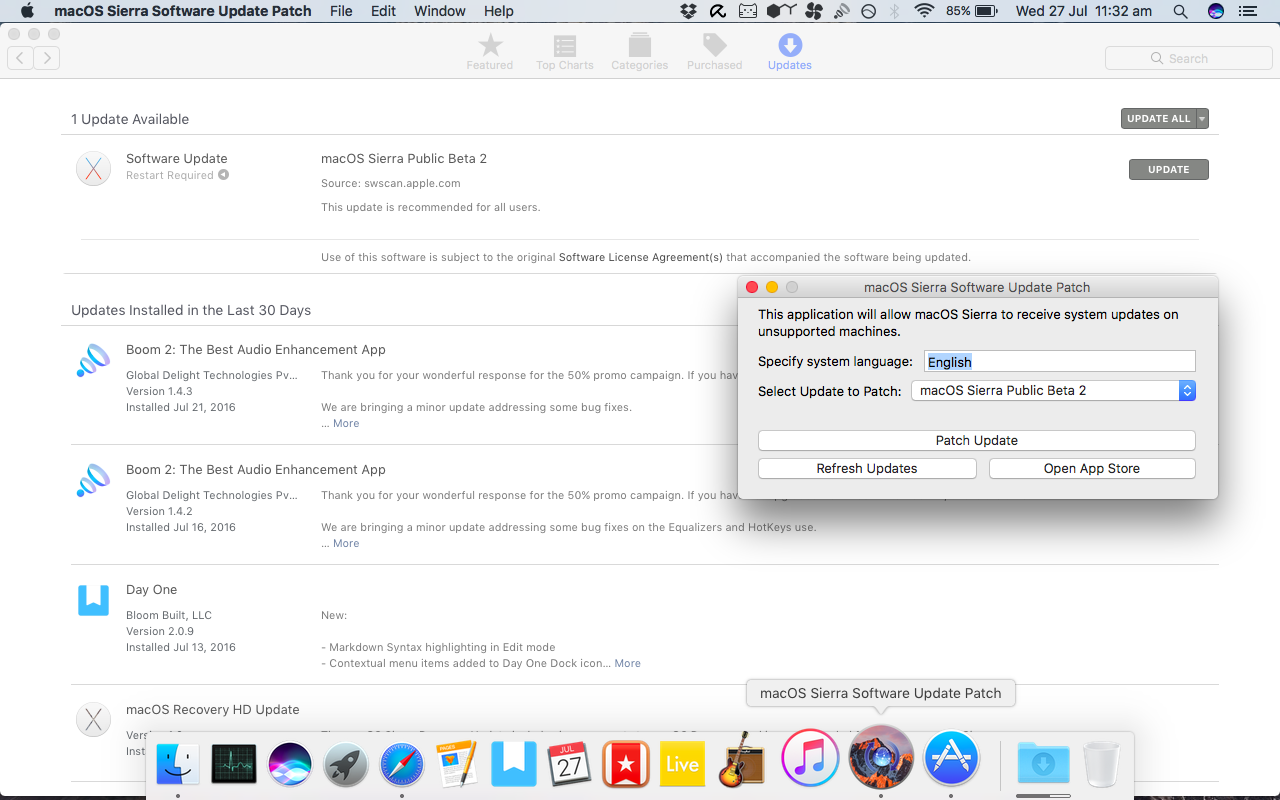1280x800 pixels.
Task: Click UPDATE for macOS Sierra Public Beta 2
Action: pyautogui.click(x=1168, y=169)
